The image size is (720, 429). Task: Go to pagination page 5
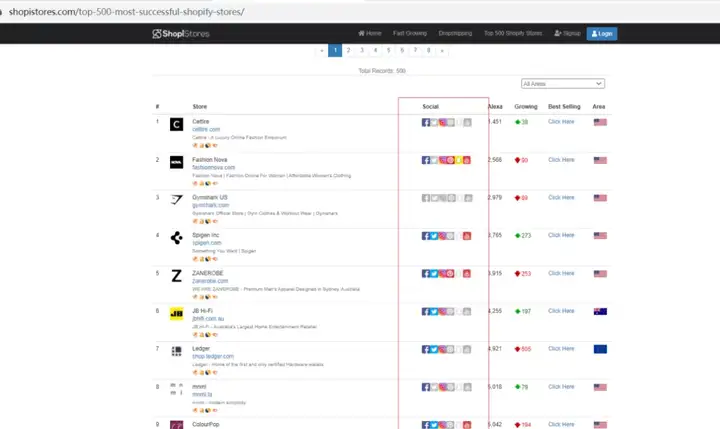click(388, 51)
